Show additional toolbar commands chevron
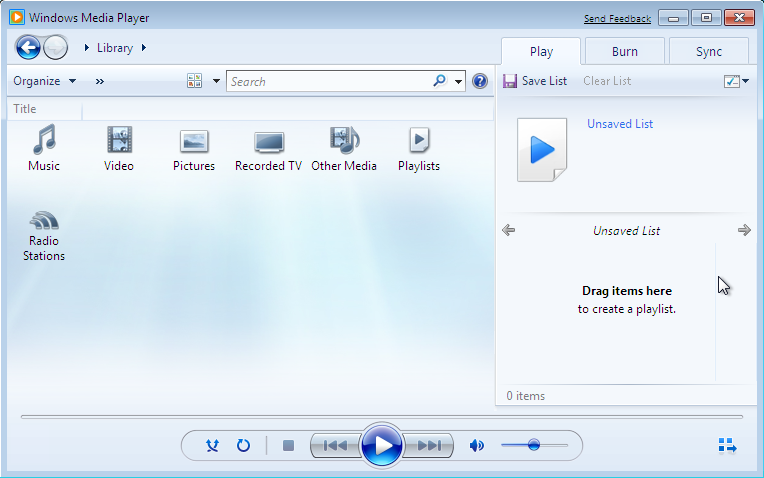The width and height of the screenshot is (764, 478). (x=100, y=81)
